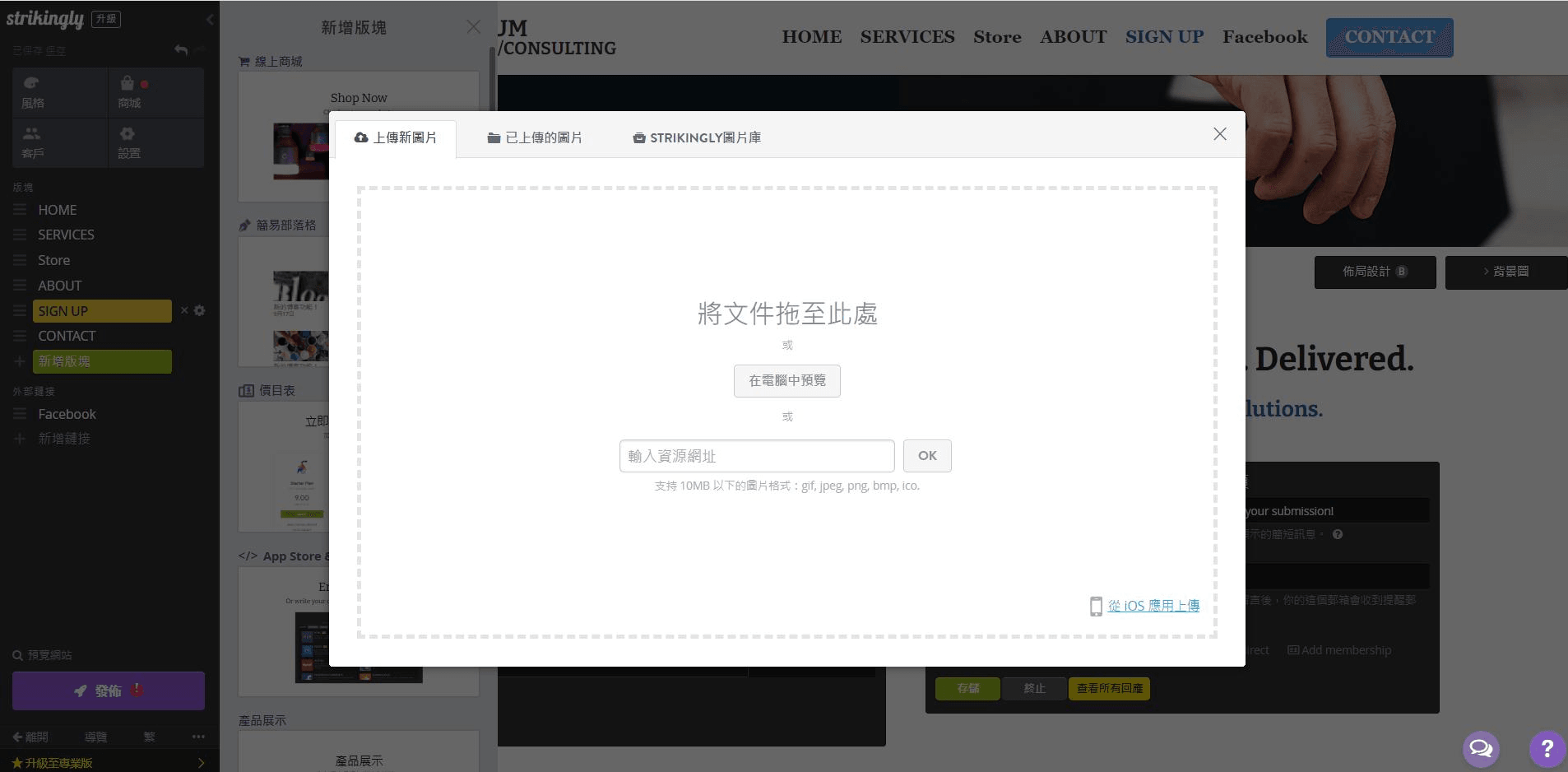Click the 在電腦中預覽 browse button

[x=786, y=380]
